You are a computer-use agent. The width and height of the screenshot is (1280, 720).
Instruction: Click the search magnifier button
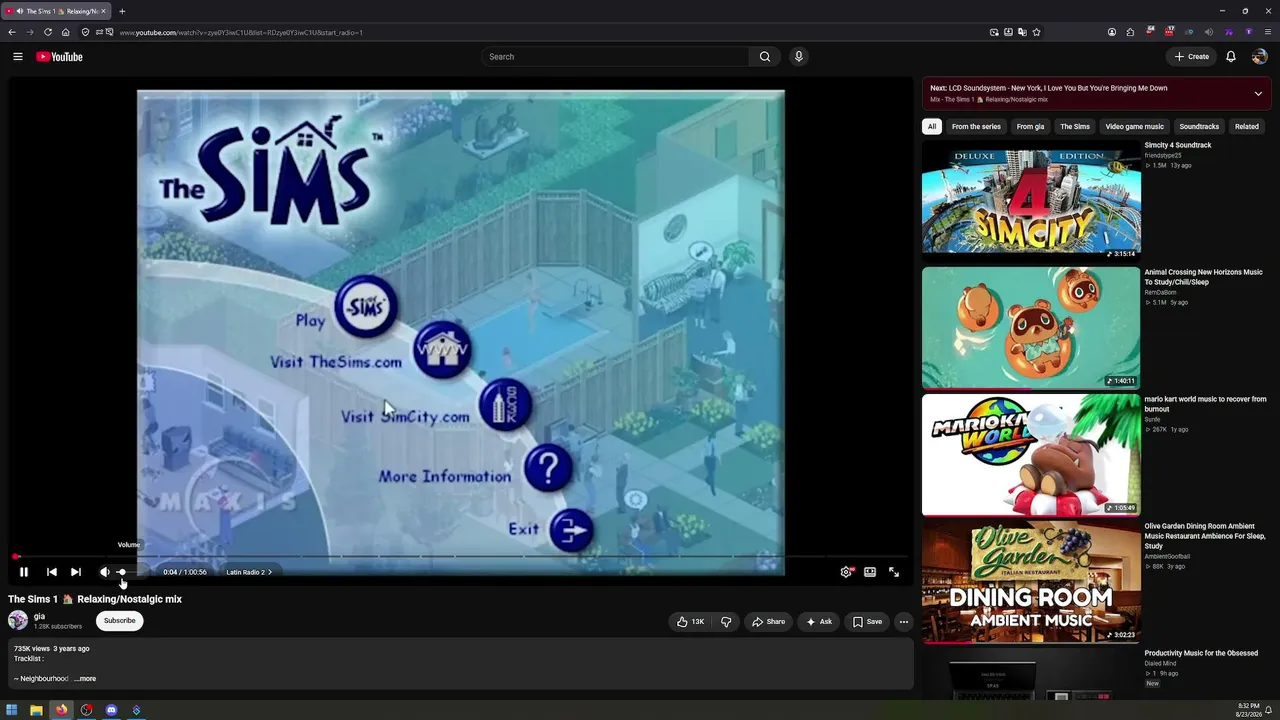(x=765, y=57)
